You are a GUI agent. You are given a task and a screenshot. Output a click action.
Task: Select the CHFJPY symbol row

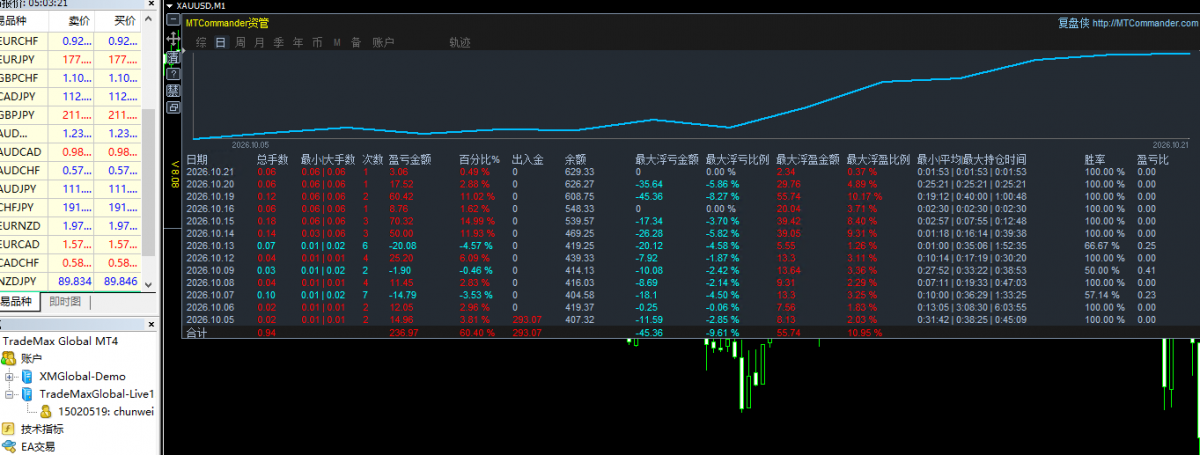(x=71, y=206)
